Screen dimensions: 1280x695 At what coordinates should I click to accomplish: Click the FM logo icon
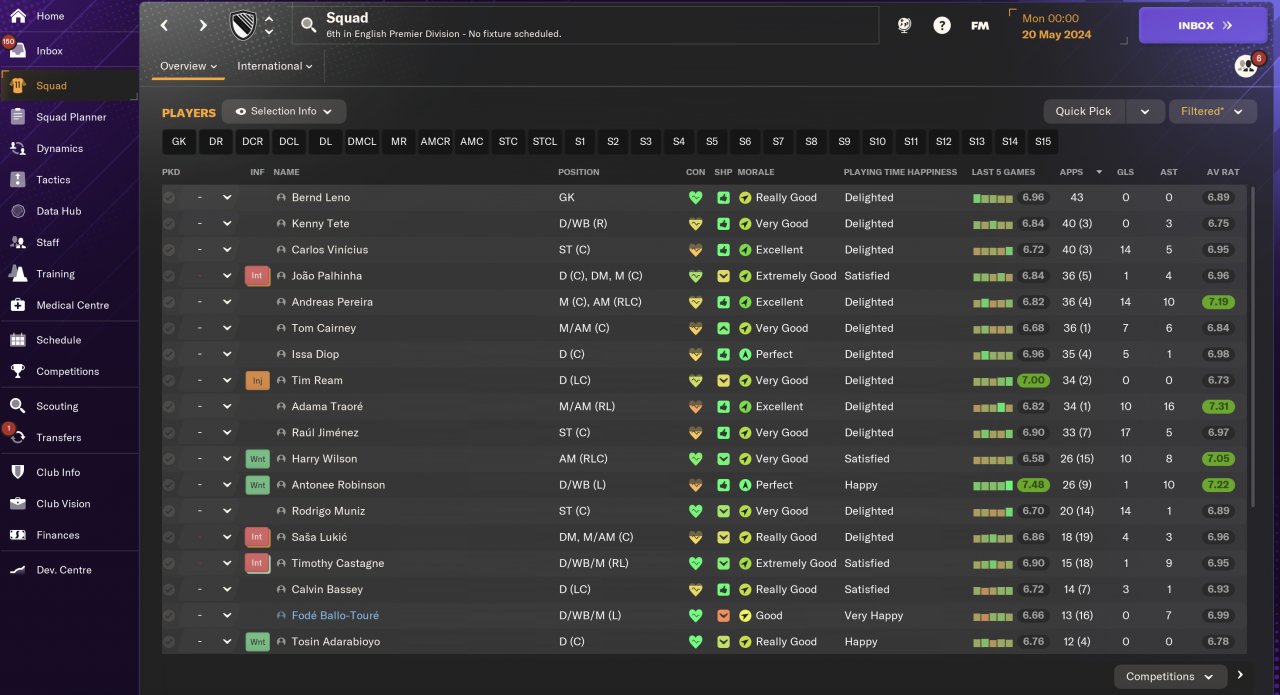point(980,26)
